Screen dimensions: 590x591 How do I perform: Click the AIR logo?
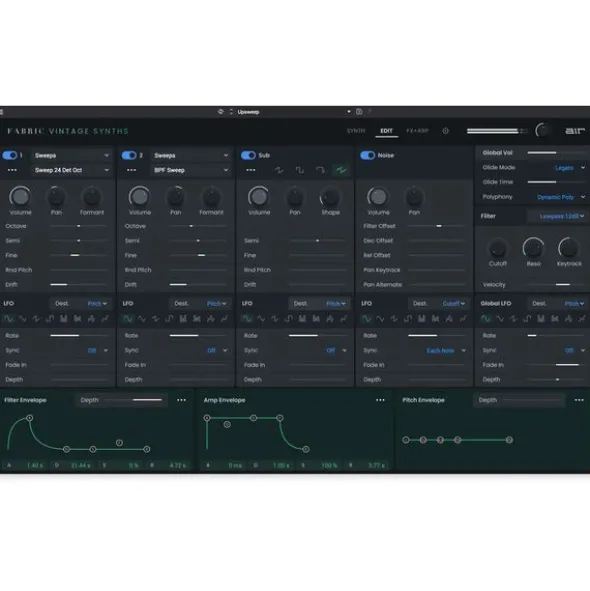575,131
